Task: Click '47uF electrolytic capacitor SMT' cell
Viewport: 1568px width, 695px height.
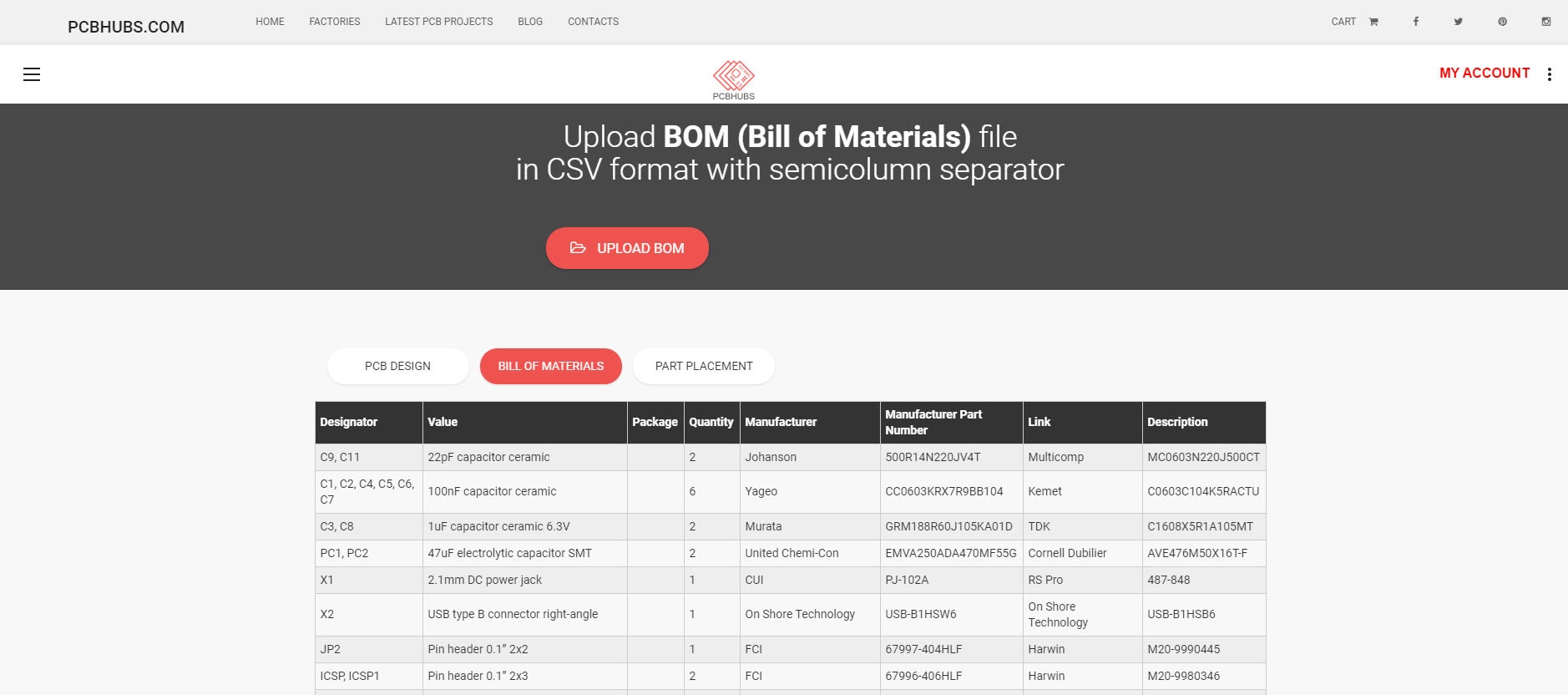Action: click(525, 553)
